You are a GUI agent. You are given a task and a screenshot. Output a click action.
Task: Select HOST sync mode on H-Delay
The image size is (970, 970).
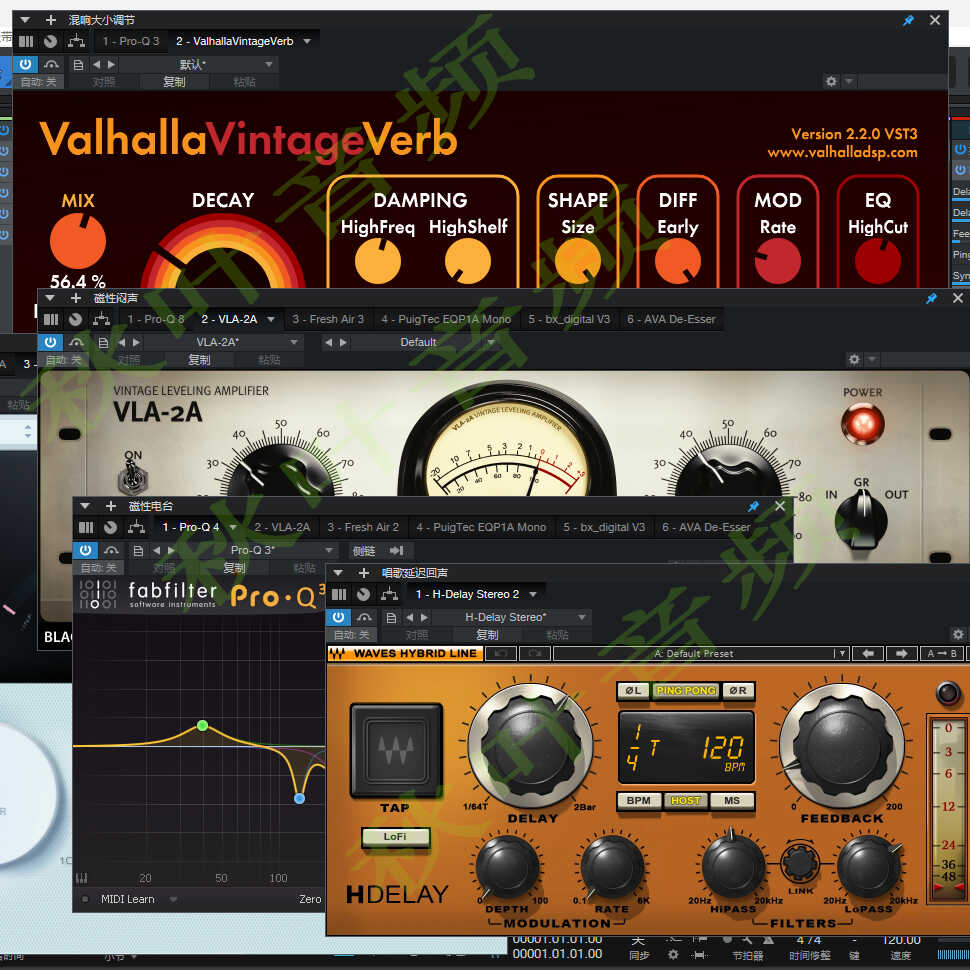pyautogui.click(x=685, y=800)
